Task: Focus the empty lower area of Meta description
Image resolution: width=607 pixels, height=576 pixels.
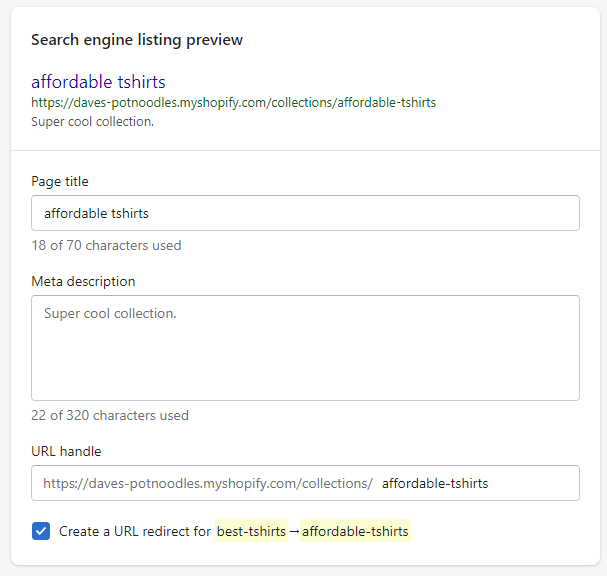Action: click(x=305, y=364)
